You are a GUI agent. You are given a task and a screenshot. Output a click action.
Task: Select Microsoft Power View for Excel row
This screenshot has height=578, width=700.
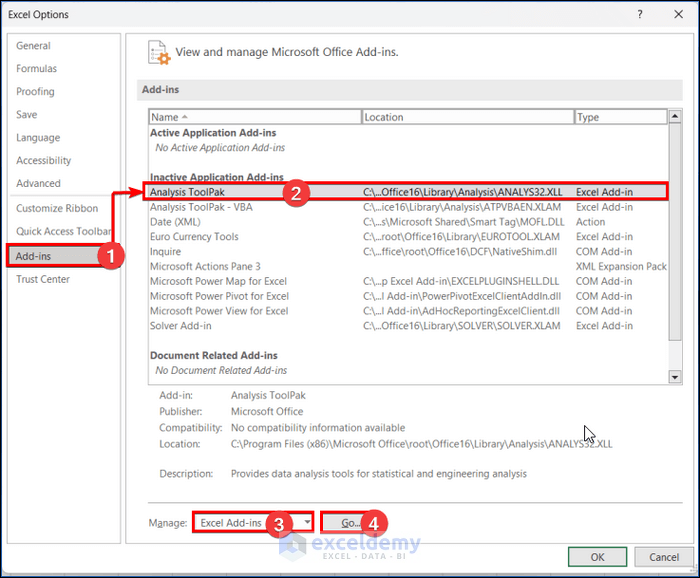pos(408,311)
